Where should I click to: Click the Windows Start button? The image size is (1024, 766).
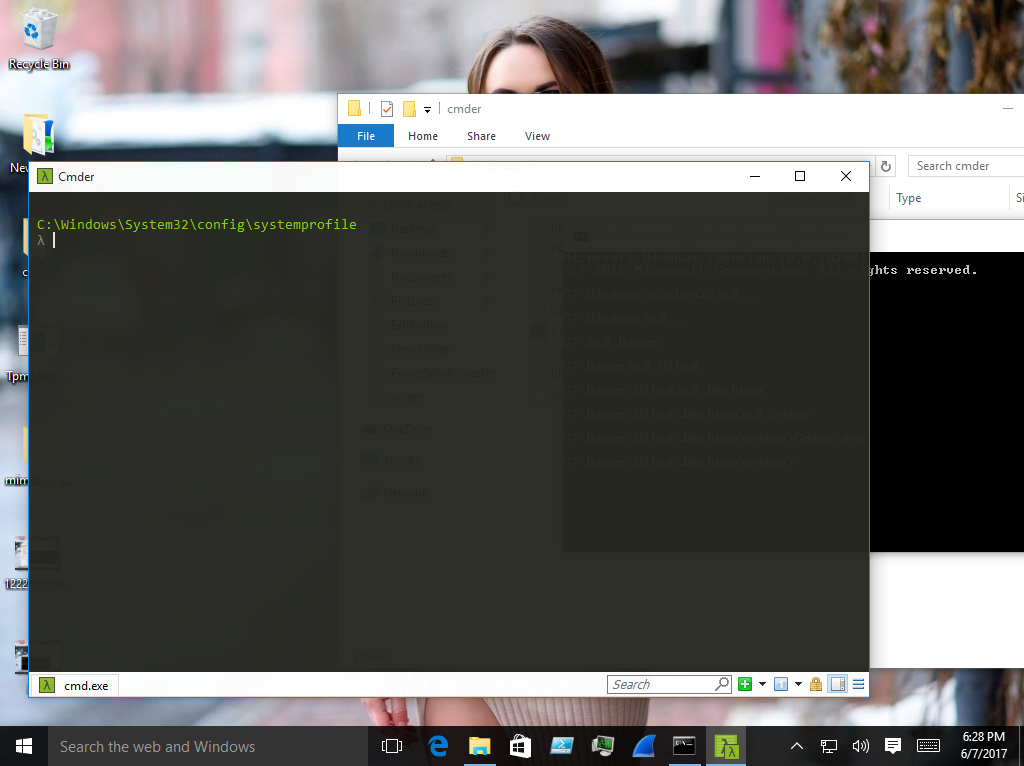pos(24,746)
